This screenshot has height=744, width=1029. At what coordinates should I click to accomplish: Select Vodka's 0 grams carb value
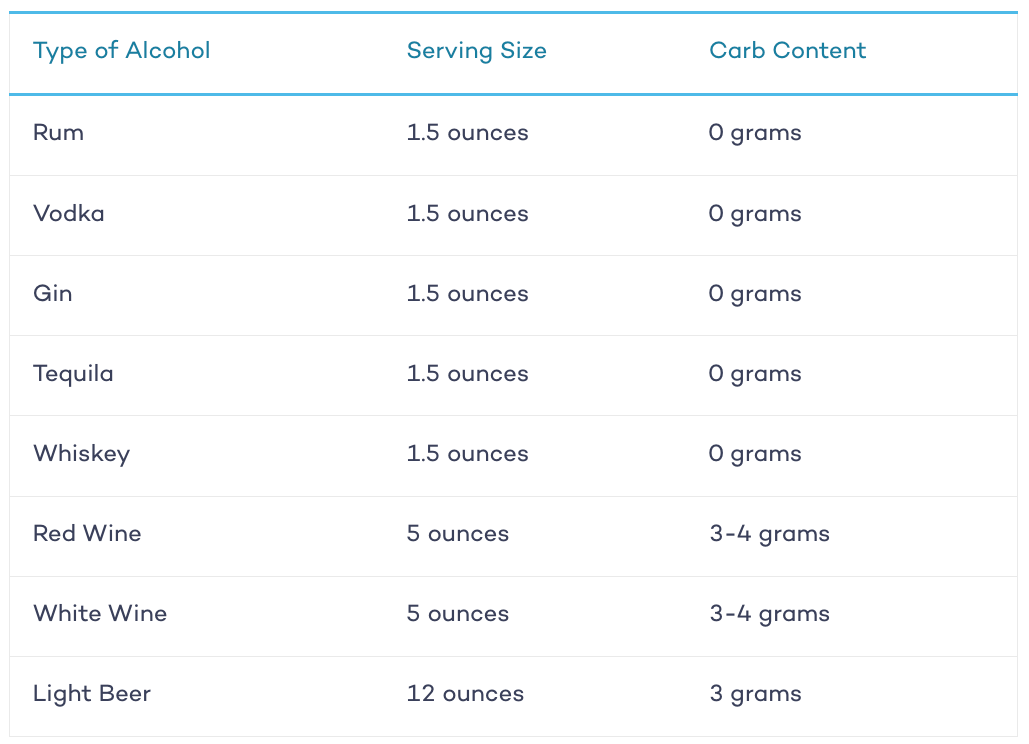click(755, 214)
